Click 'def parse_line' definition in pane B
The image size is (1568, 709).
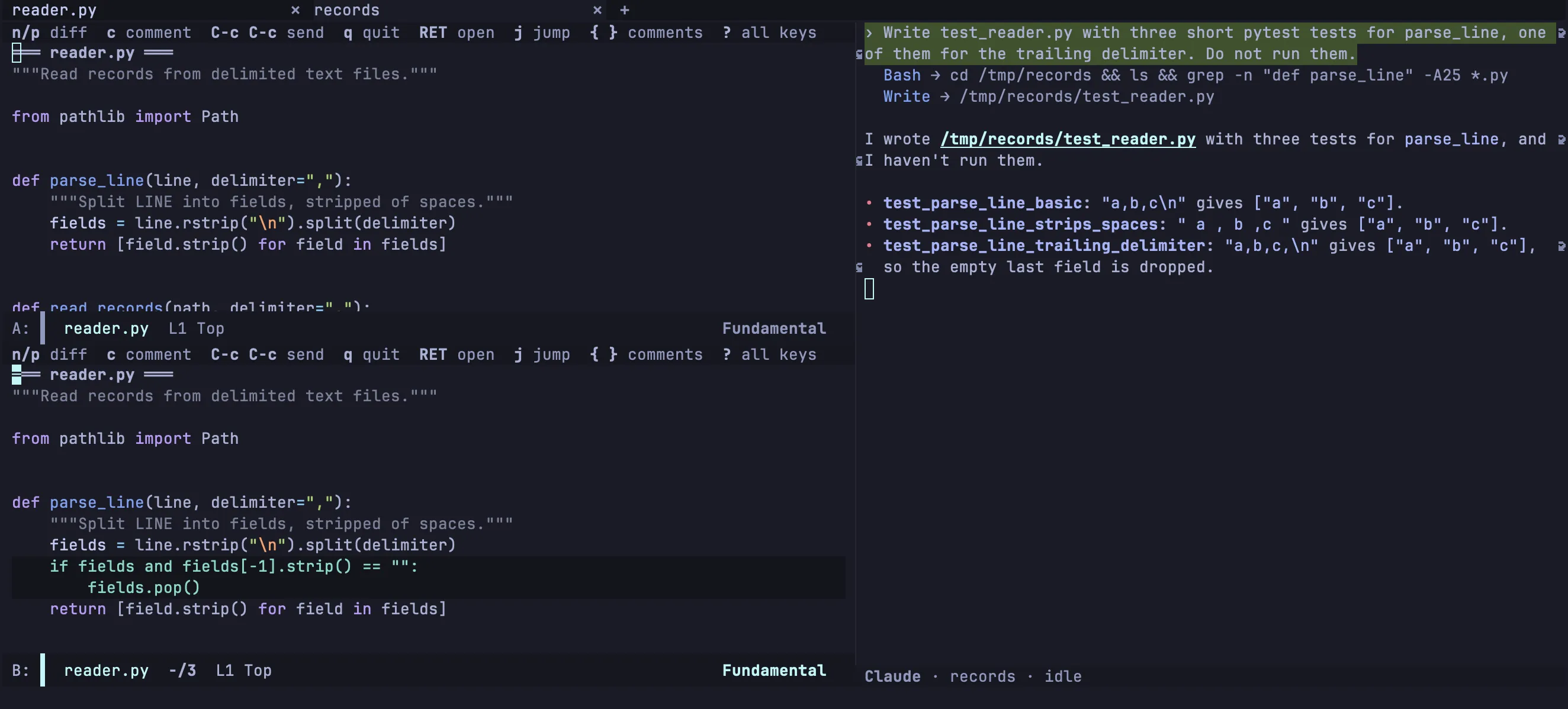click(181, 502)
